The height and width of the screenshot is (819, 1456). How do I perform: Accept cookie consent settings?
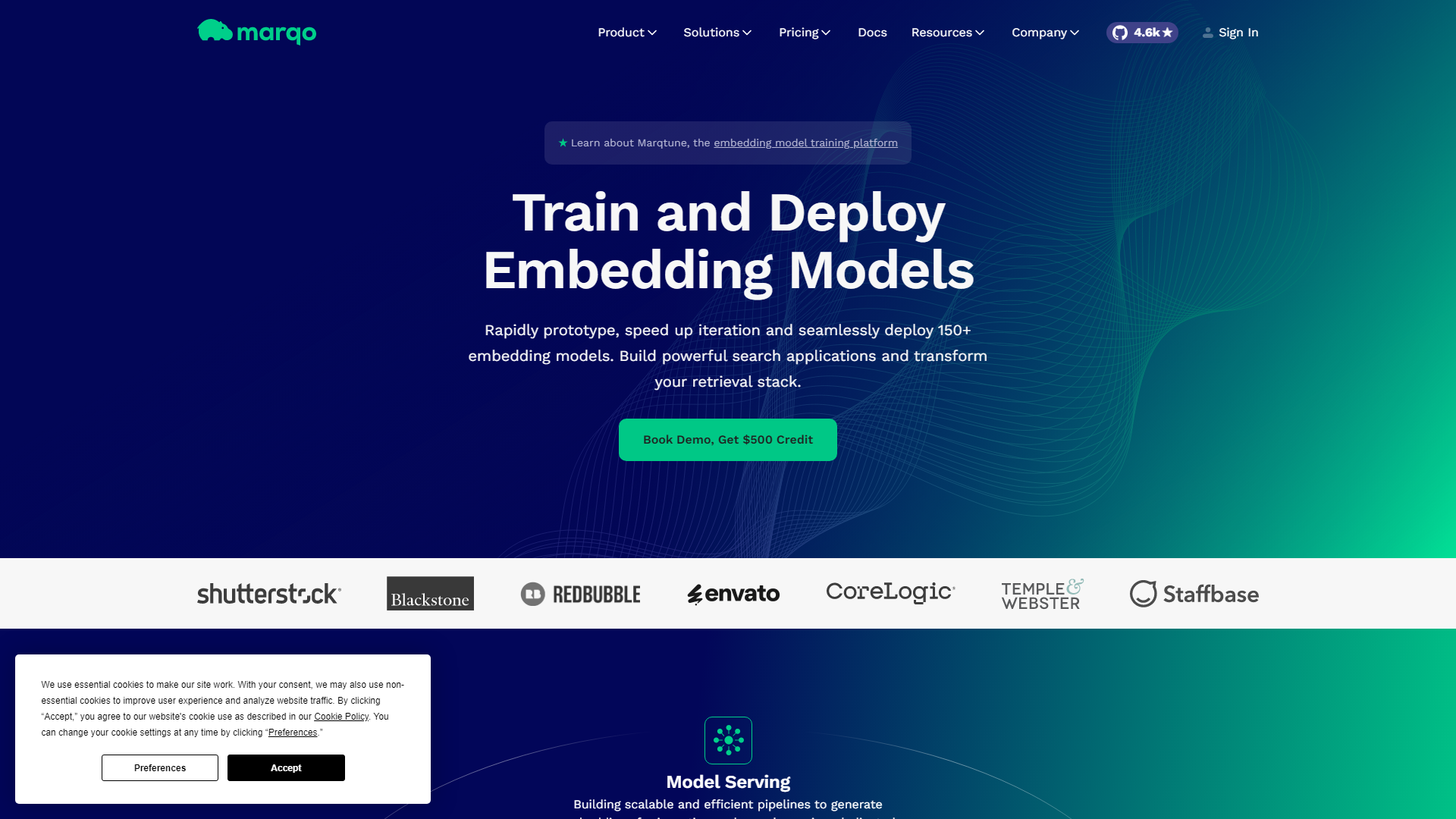(x=286, y=767)
